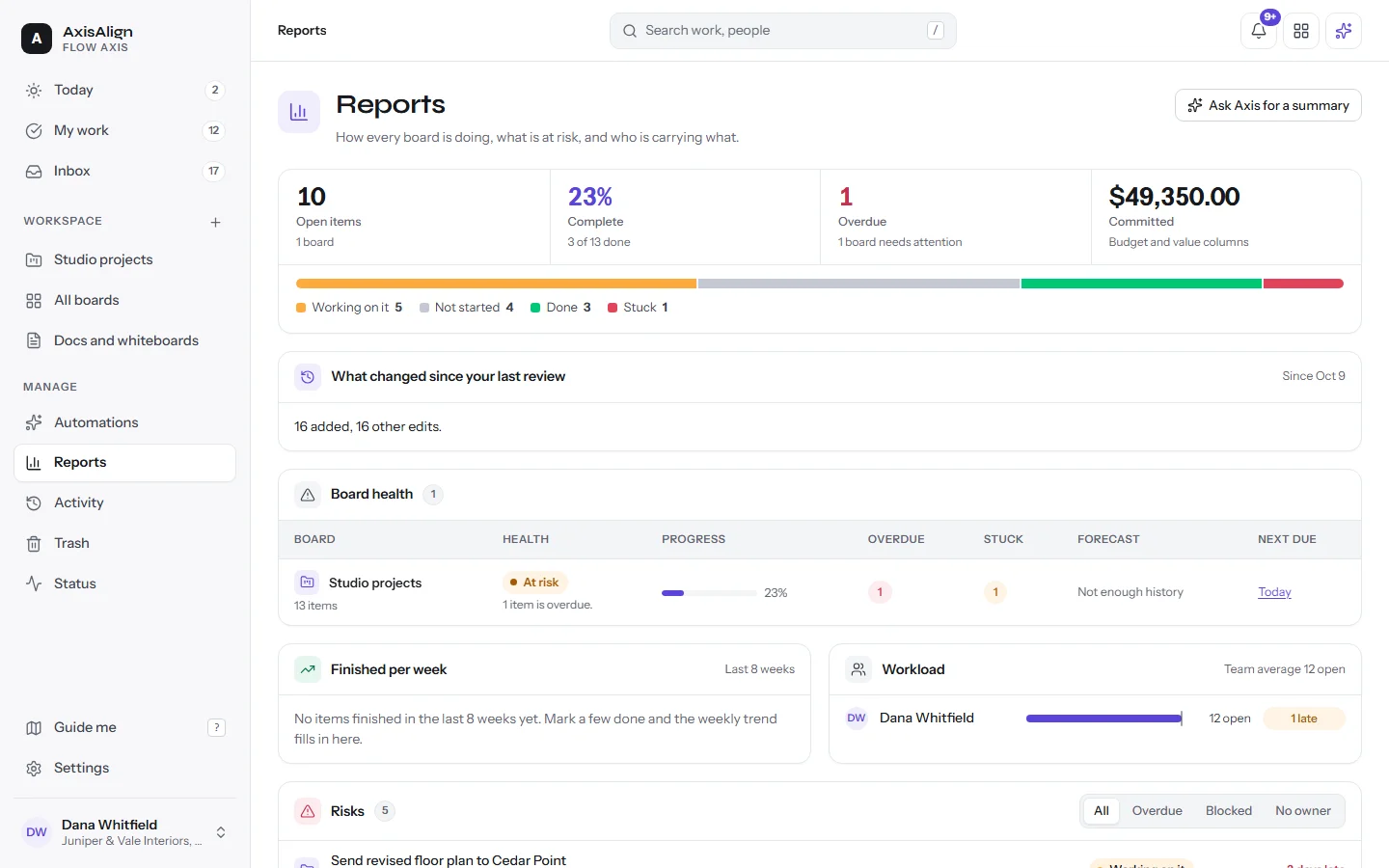The image size is (1389, 868).
Task: Click Ask Axis for a summary
Action: click(1268, 105)
